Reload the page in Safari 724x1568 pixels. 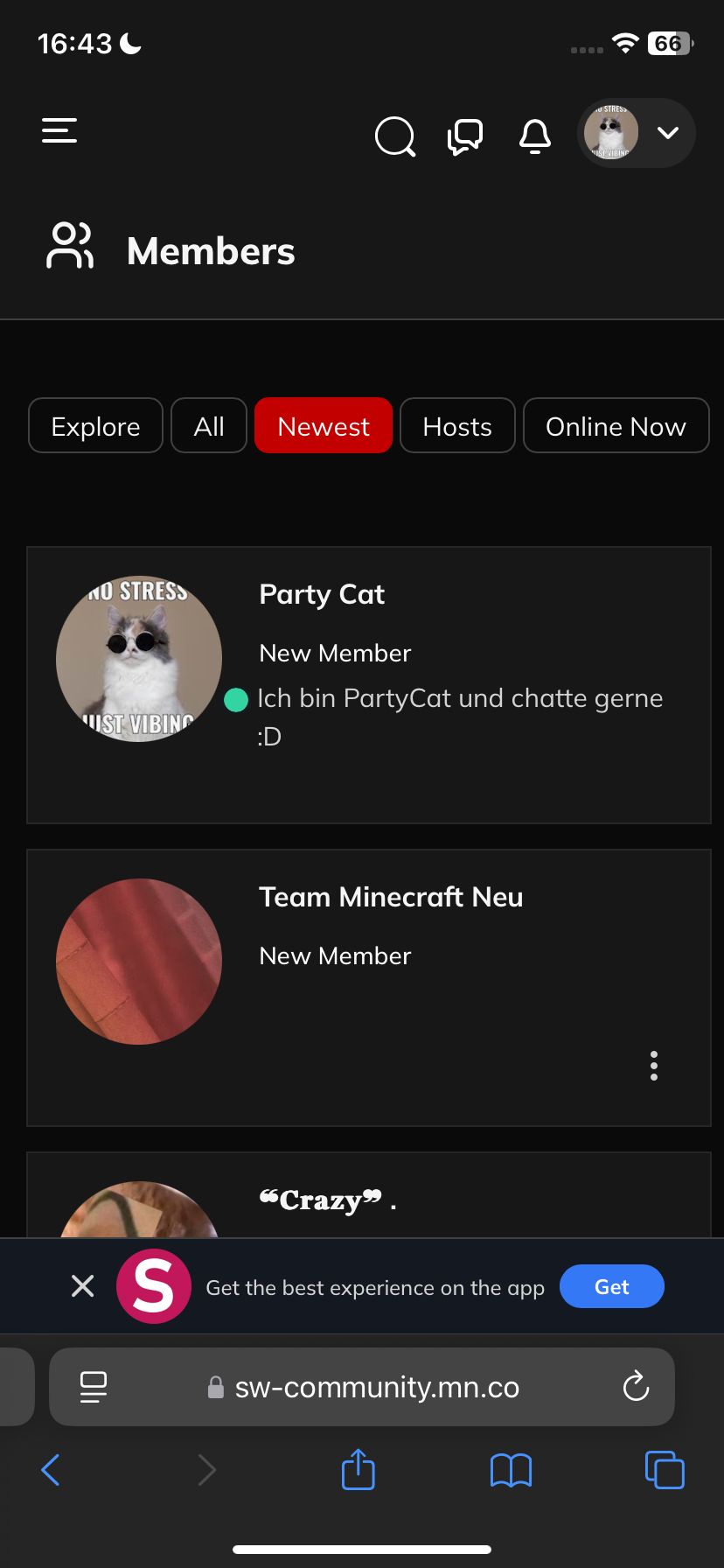(636, 1386)
